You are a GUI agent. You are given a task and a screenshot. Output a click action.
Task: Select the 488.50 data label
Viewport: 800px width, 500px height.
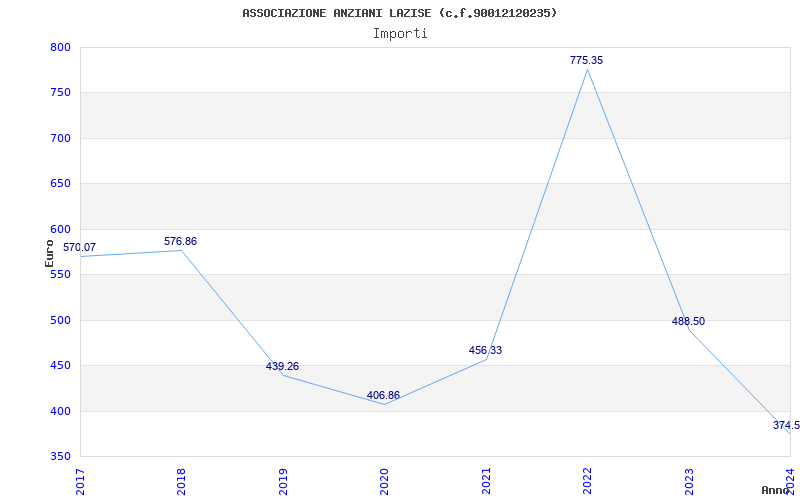(x=688, y=321)
